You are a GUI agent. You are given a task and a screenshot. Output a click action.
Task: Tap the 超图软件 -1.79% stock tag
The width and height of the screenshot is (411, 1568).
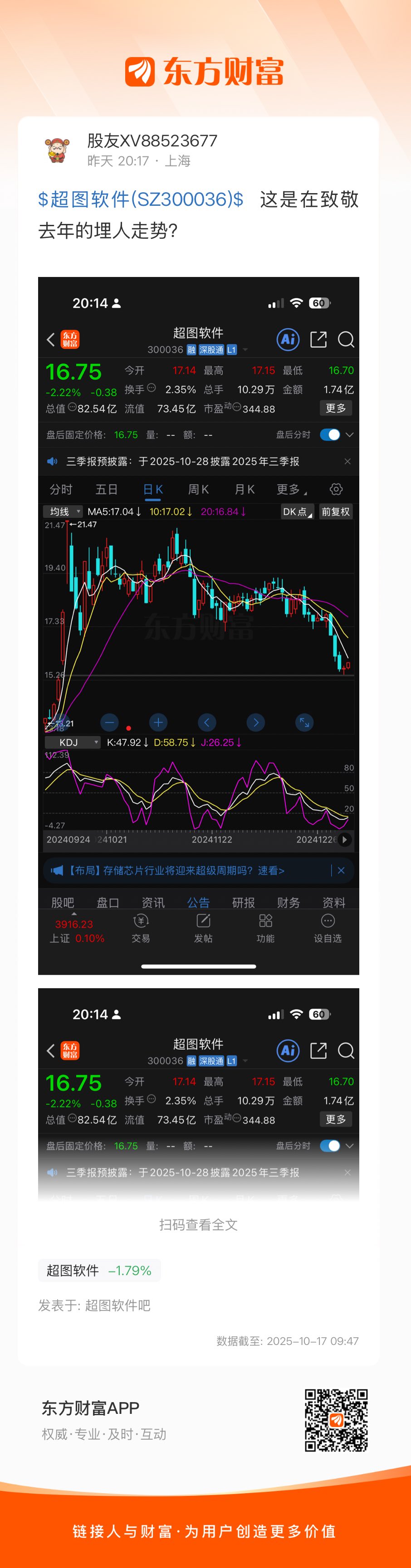click(x=99, y=1270)
